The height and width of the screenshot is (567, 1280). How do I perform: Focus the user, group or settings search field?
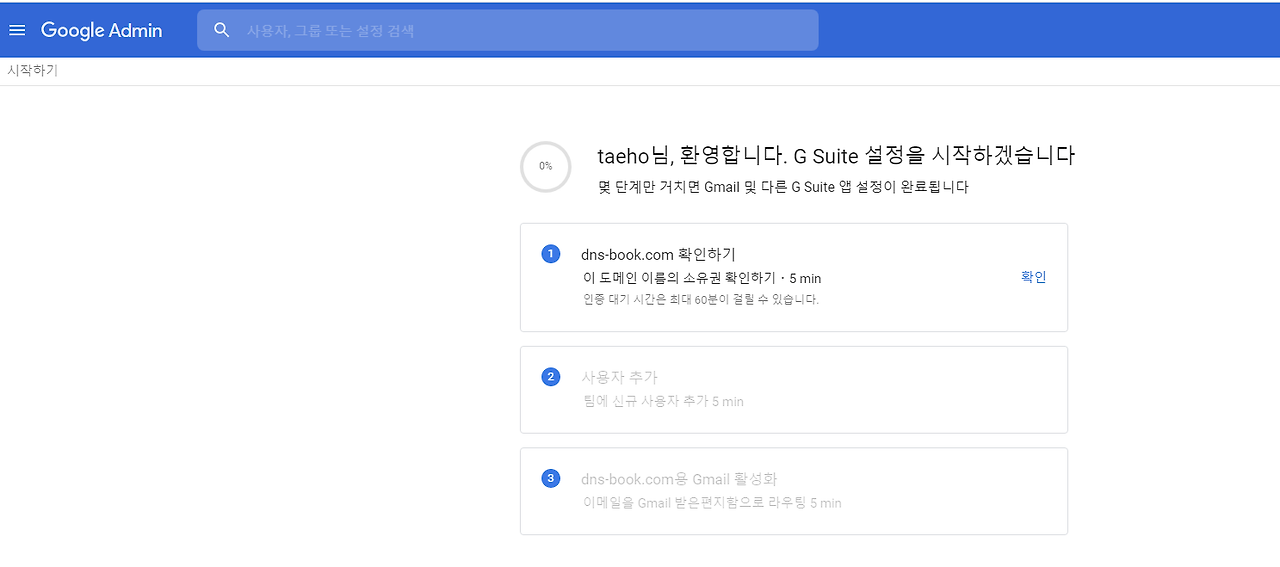click(x=508, y=30)
